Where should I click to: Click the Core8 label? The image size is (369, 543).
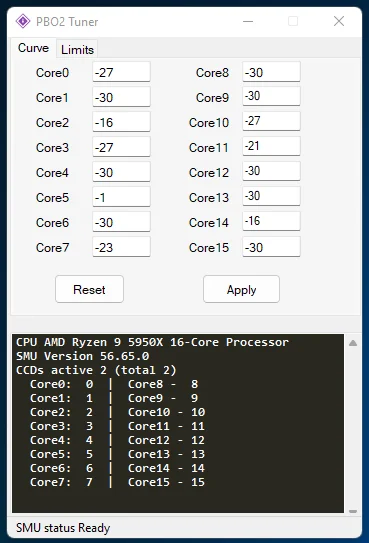pyautogui.click(x=212, y=73)
